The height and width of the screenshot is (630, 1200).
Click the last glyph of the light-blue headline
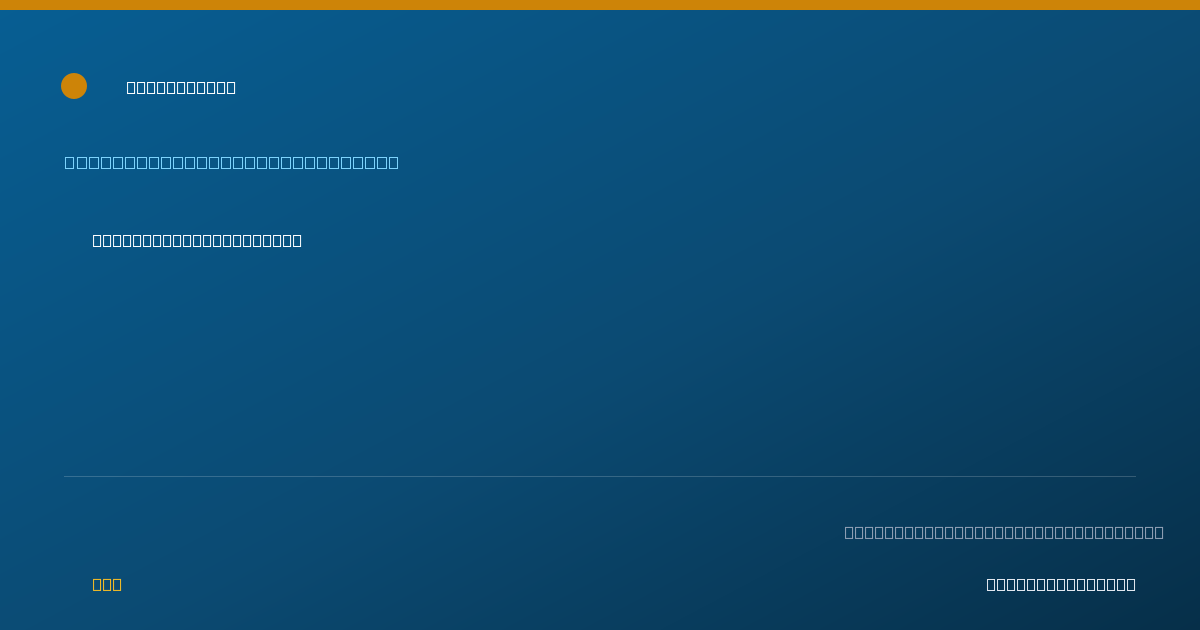[x=393, y=162]
